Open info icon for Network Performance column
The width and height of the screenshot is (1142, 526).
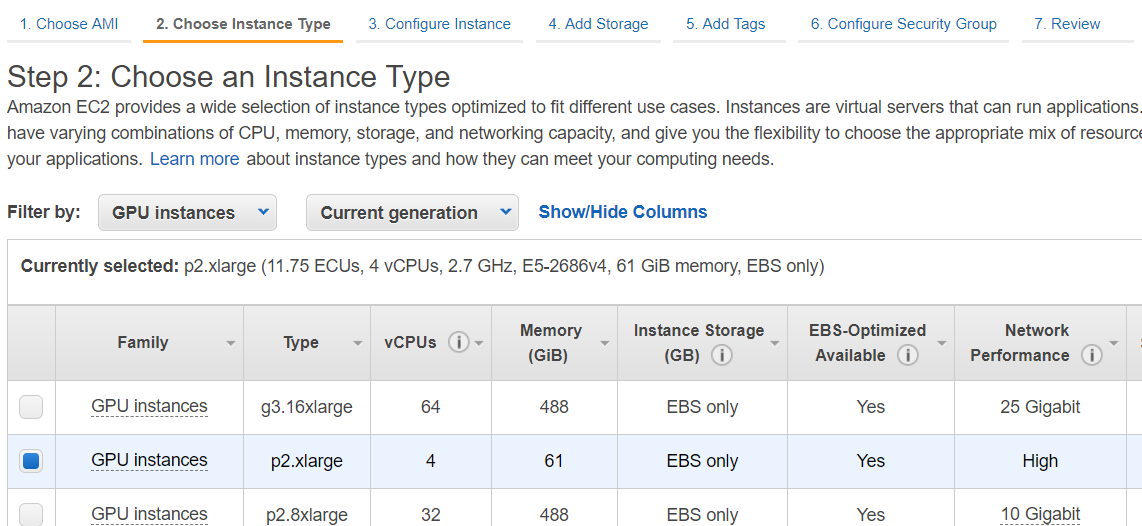pos(1091,356)
